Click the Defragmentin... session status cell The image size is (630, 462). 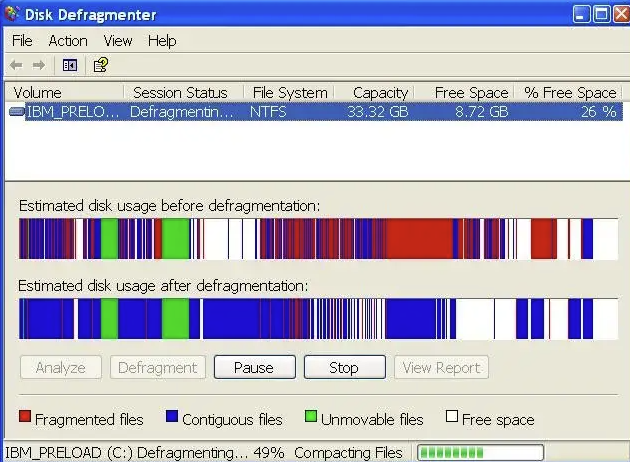(x=182, y=111)
